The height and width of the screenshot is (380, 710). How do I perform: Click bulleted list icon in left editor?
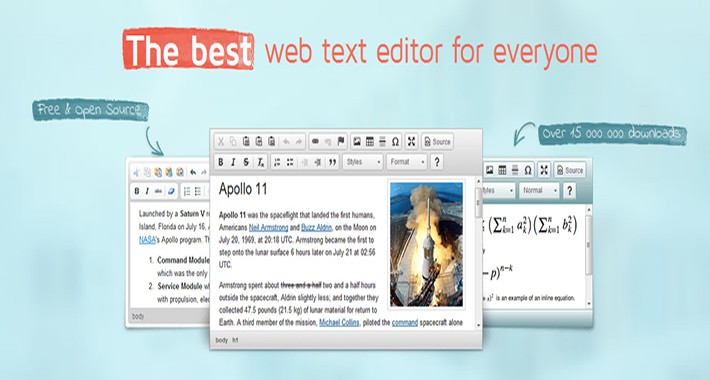coord(198,192)
